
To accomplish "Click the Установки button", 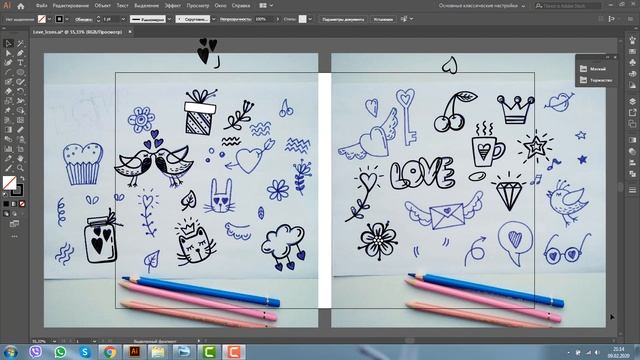I will [383, 19].
